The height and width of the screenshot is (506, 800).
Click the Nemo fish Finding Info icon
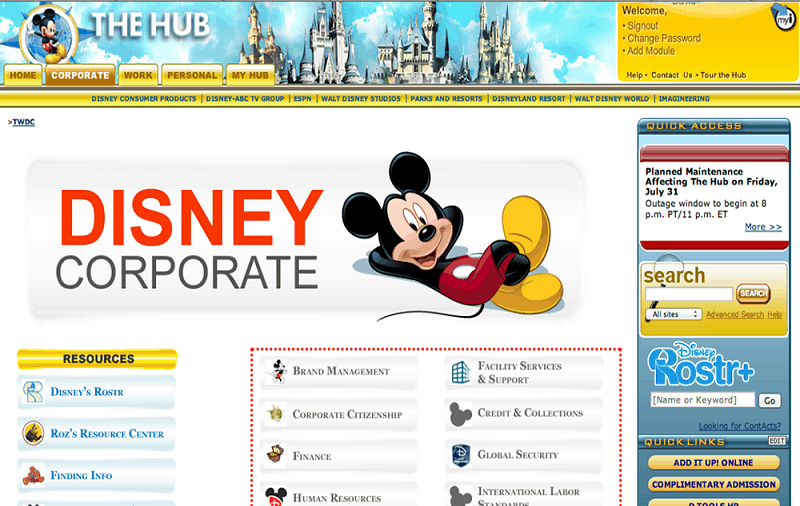pyautogui.click(x=33, y=475)
